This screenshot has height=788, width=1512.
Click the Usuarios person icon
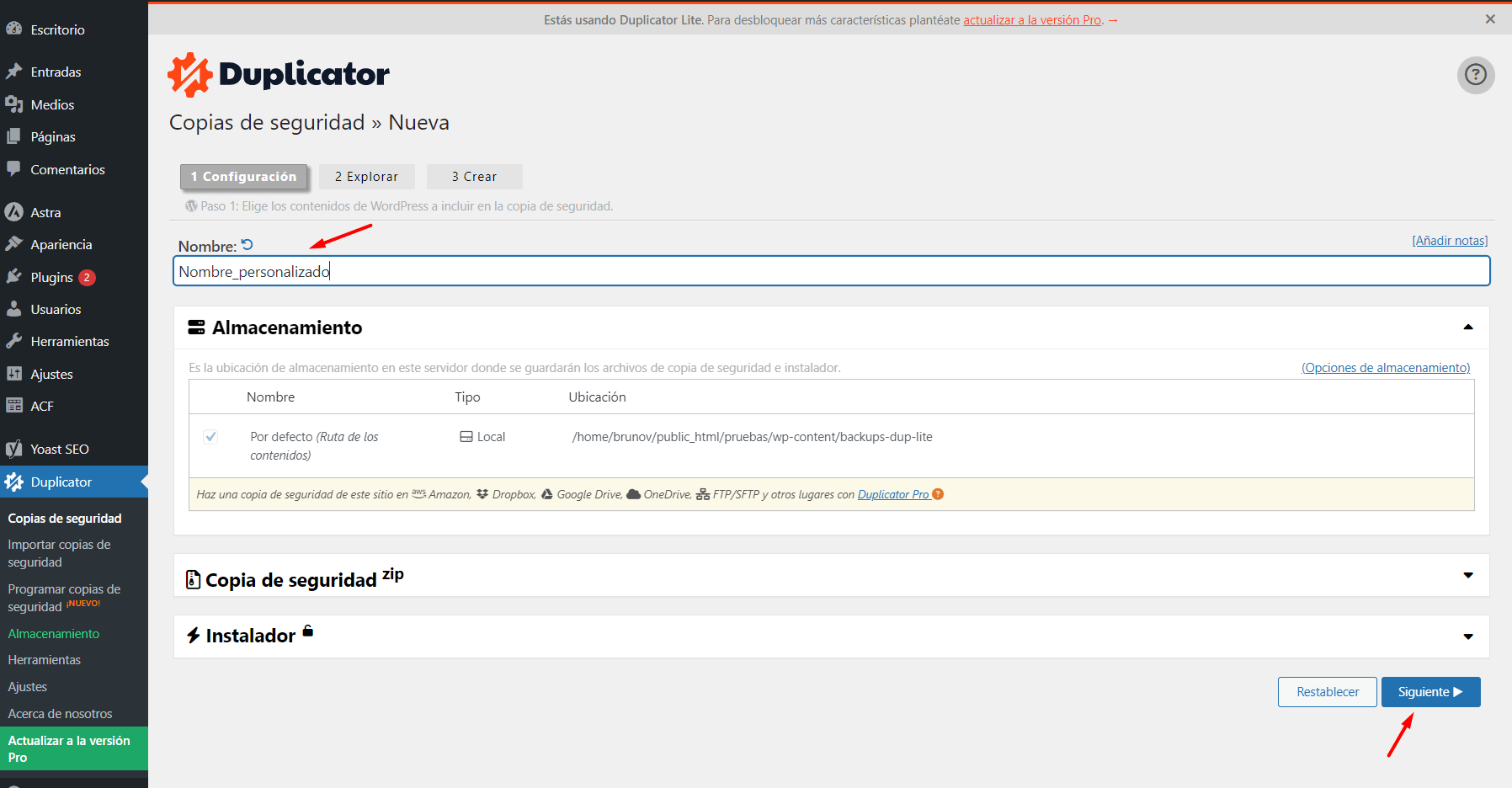[13, 309]
